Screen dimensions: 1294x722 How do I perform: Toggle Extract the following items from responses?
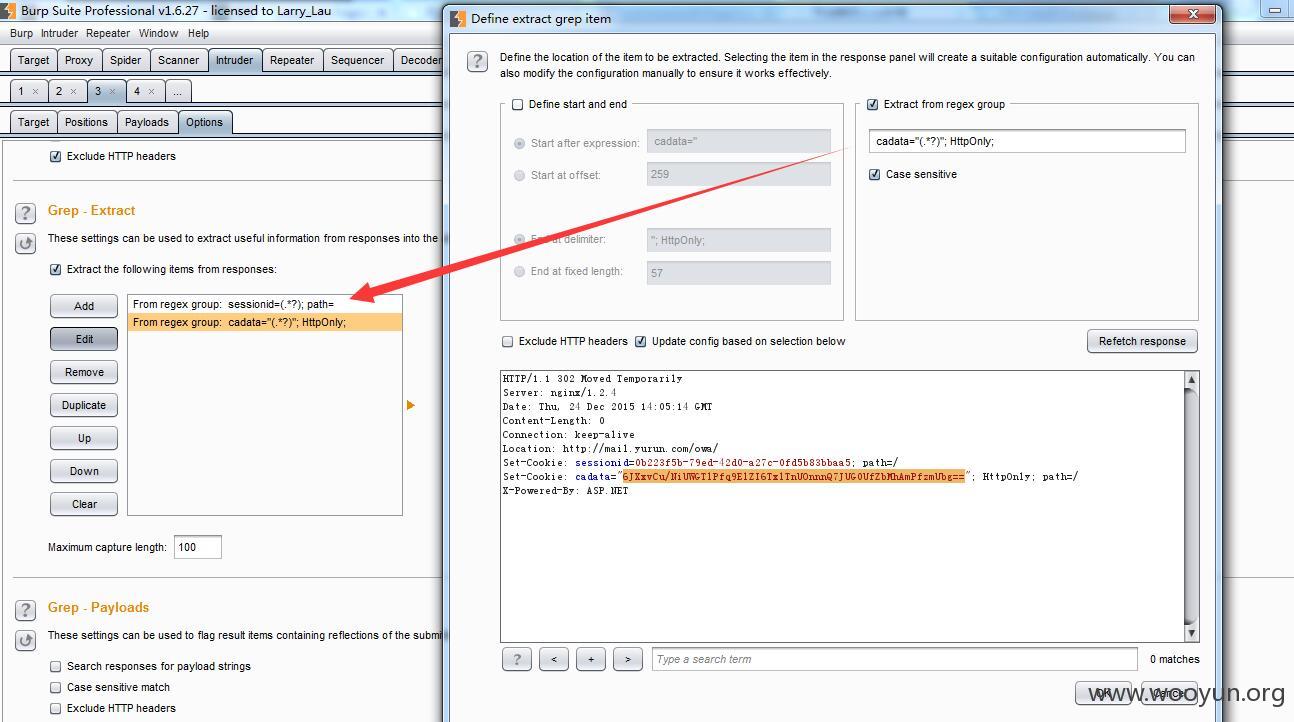tap(56, 269)
